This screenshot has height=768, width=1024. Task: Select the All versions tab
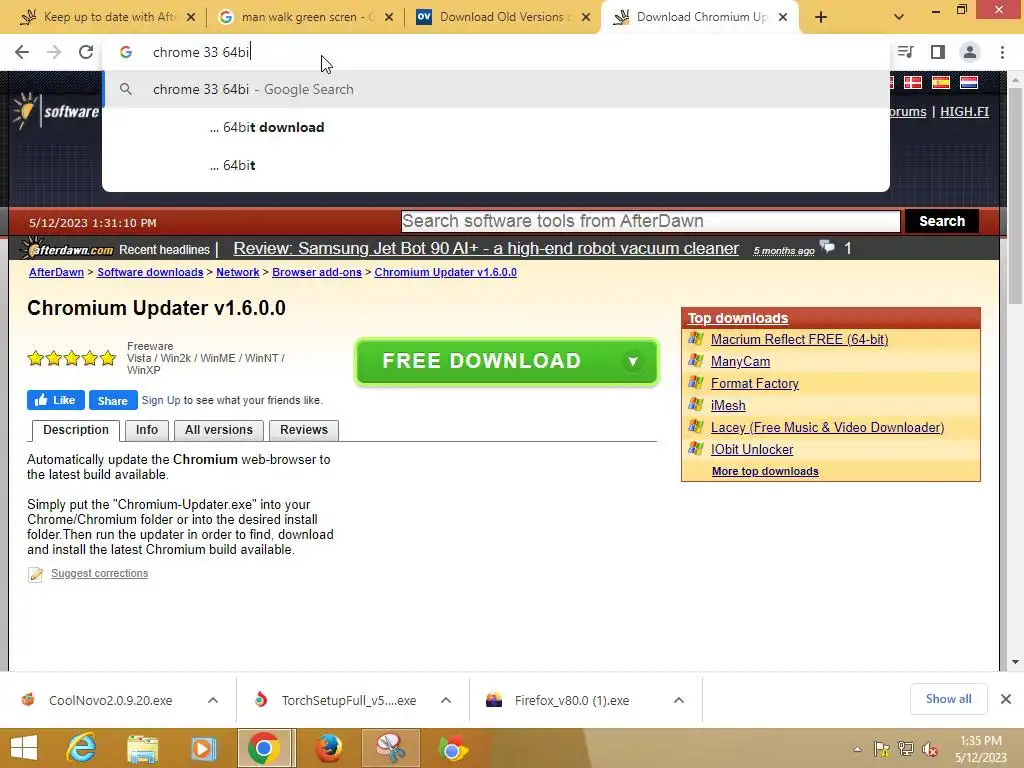219,430
